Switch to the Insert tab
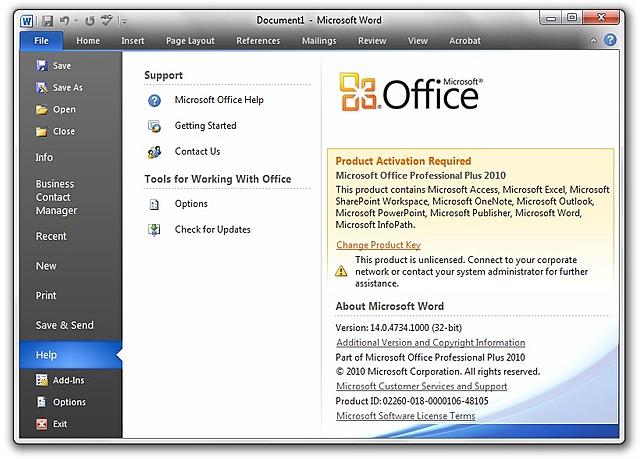The image size is (640, 459). tap(133, 41)
